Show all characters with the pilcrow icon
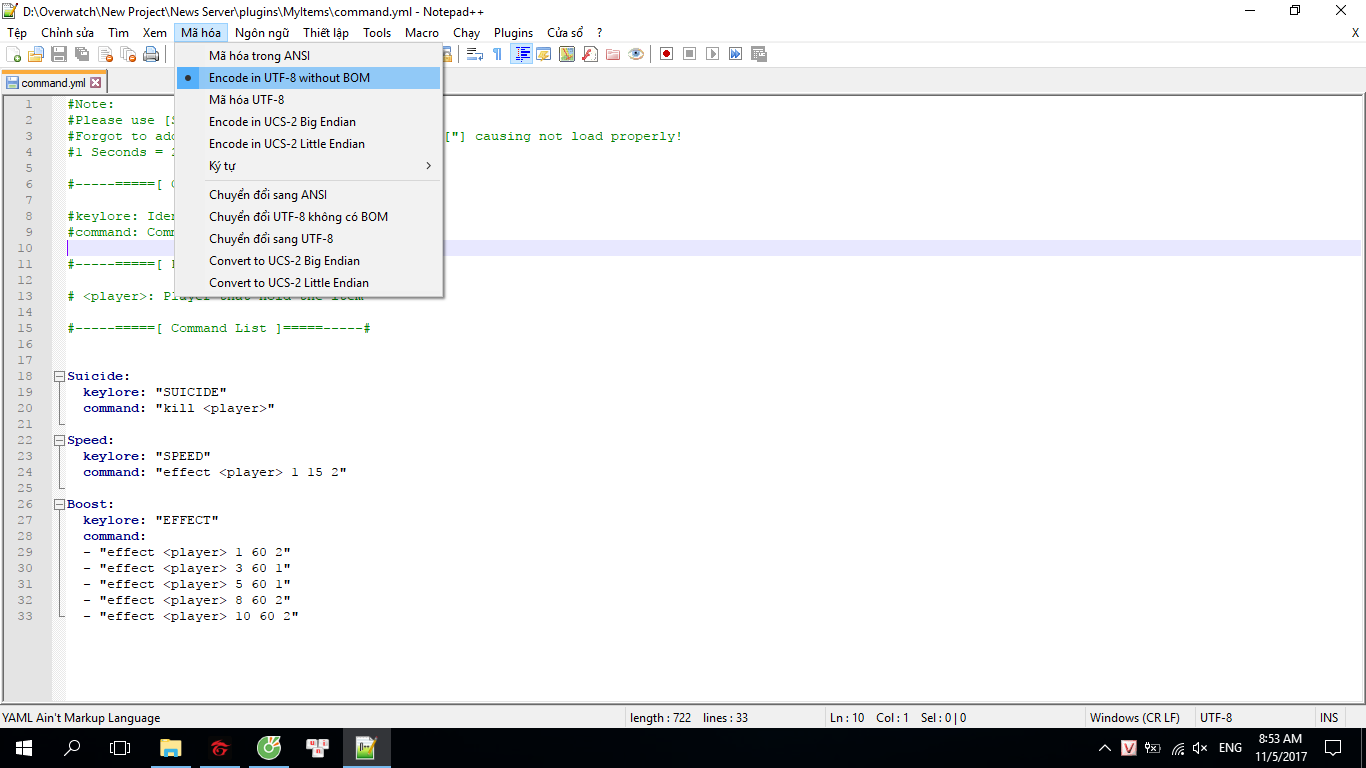1366x768 pixels. click(497, 54)
